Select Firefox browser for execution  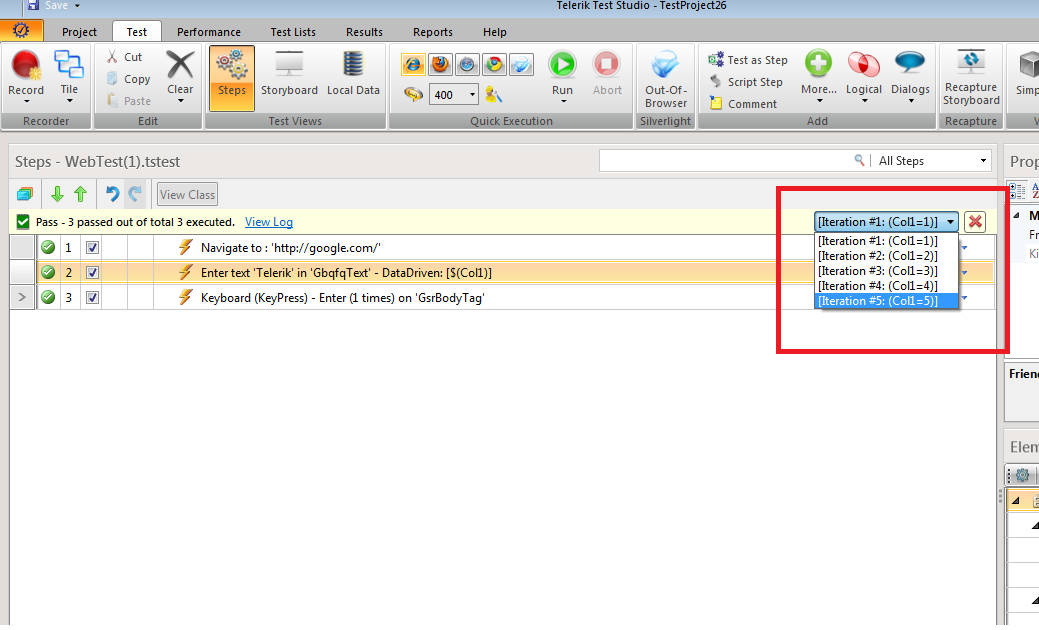[440, 64]
